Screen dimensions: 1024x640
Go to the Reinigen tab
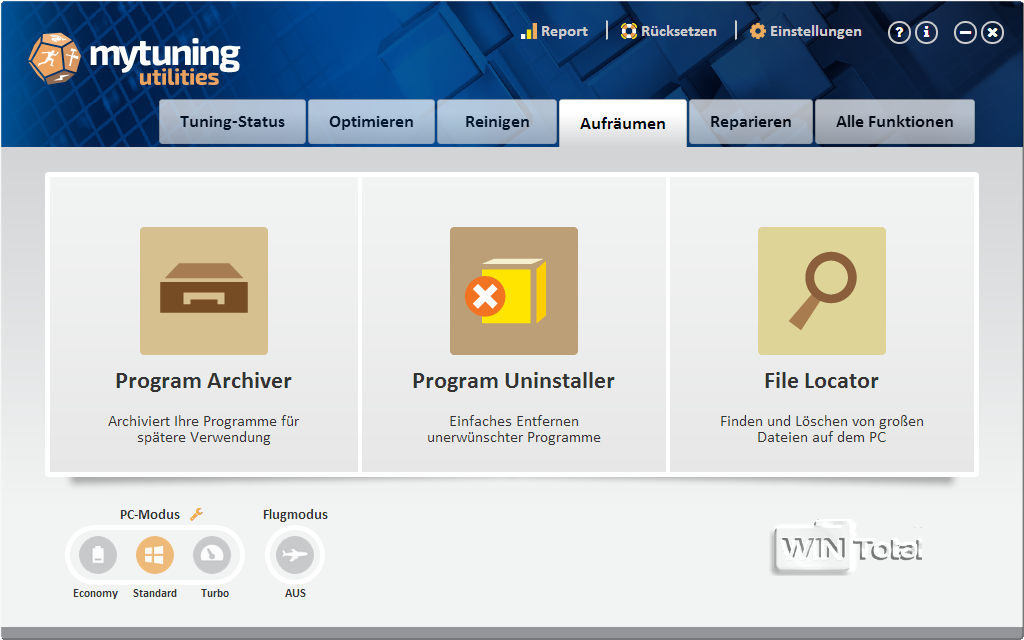click(497, 122)
